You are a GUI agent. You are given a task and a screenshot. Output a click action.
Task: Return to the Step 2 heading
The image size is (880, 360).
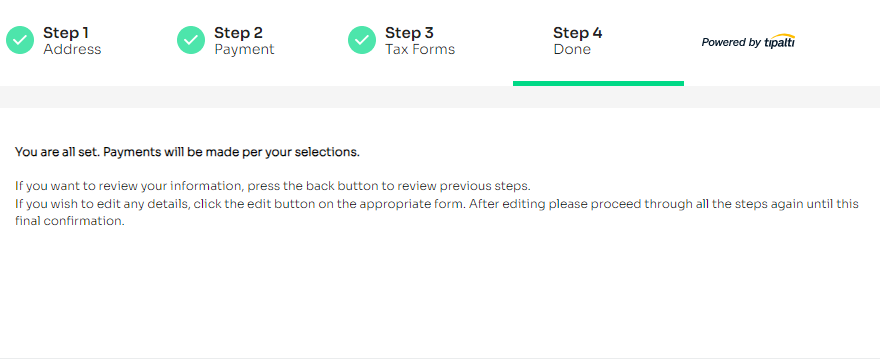point(238,33)
